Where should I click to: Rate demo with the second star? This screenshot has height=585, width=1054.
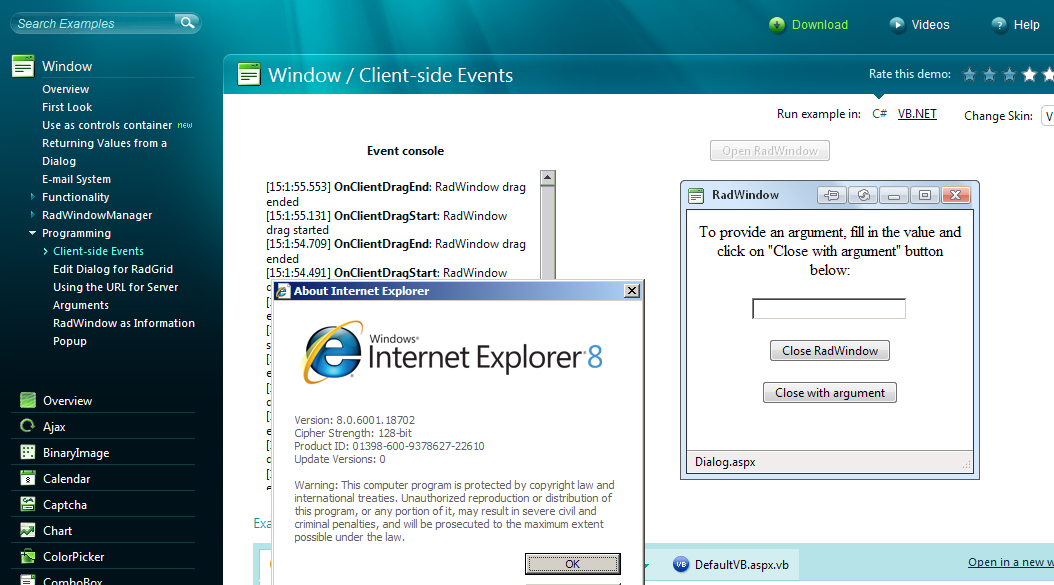pyautogui.click(x=989, y=75)
